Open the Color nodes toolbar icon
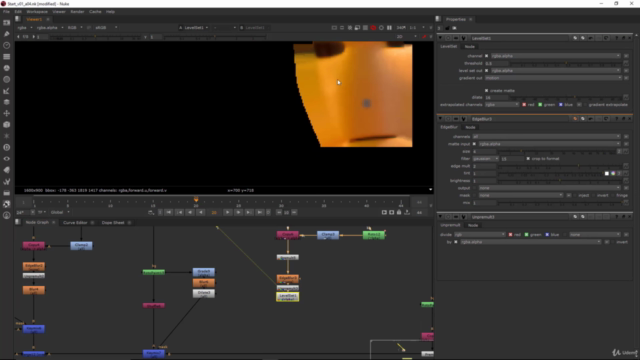The height and width of the screenshot is (360, 640). (7, 68)
